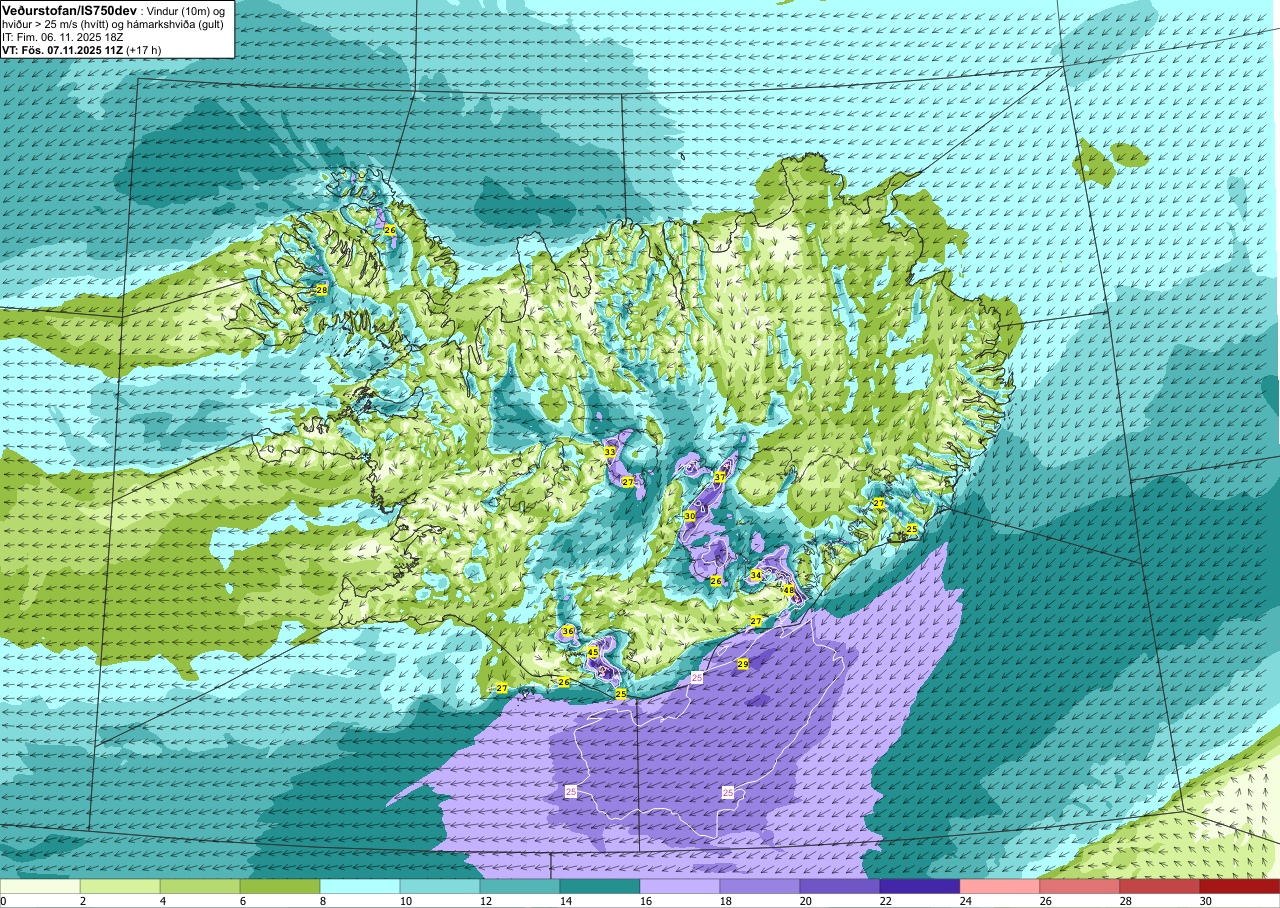This screenshot has width=1280, height=908.
Task: Select the pale cyan 8–10 m/s legend swatch
Action: pyautogui.click(x=360, y=886)
